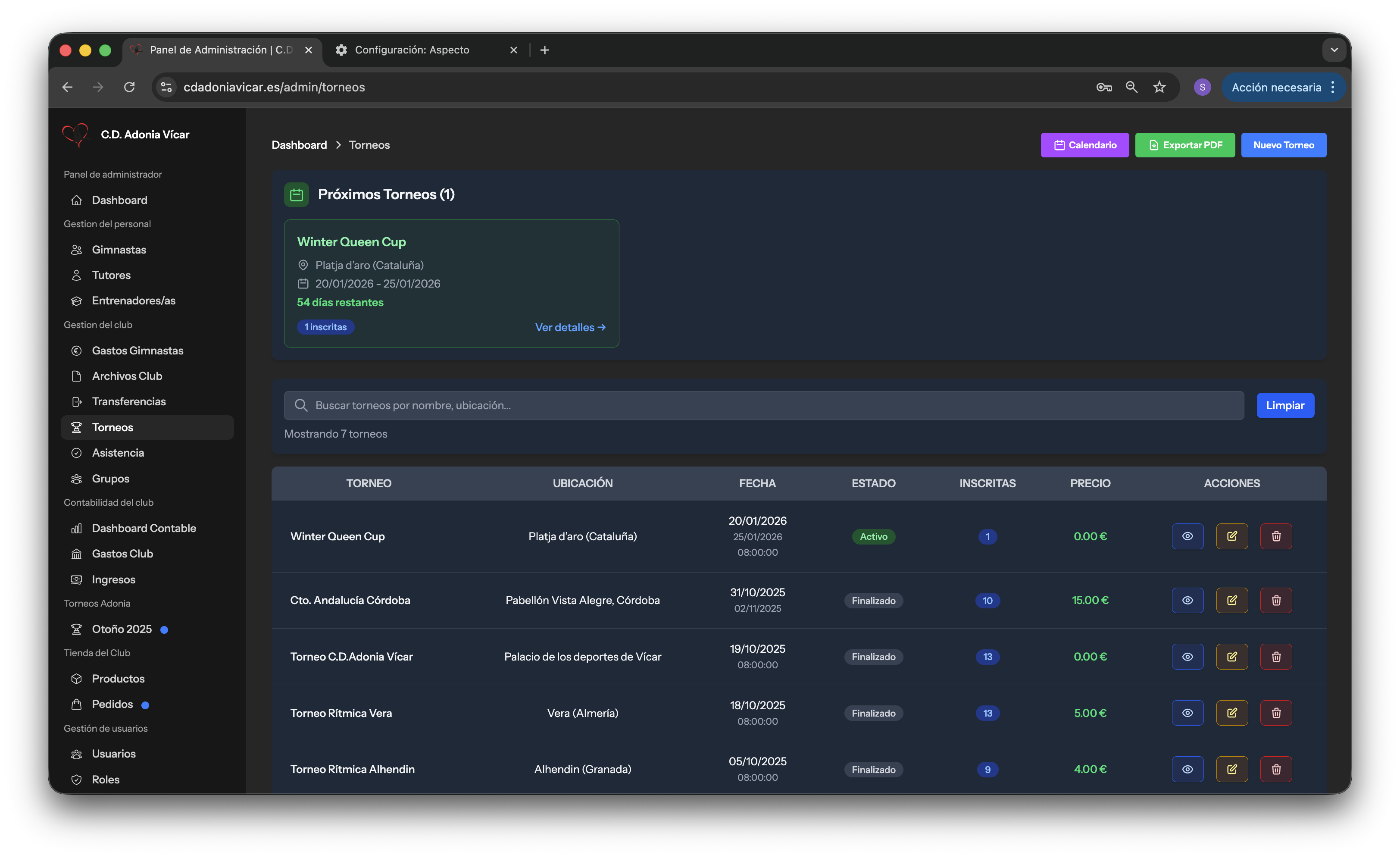Click the Pedidos bag icon
The width and height of the screenshot is (1400, 858).
click(x=77, y=704)
